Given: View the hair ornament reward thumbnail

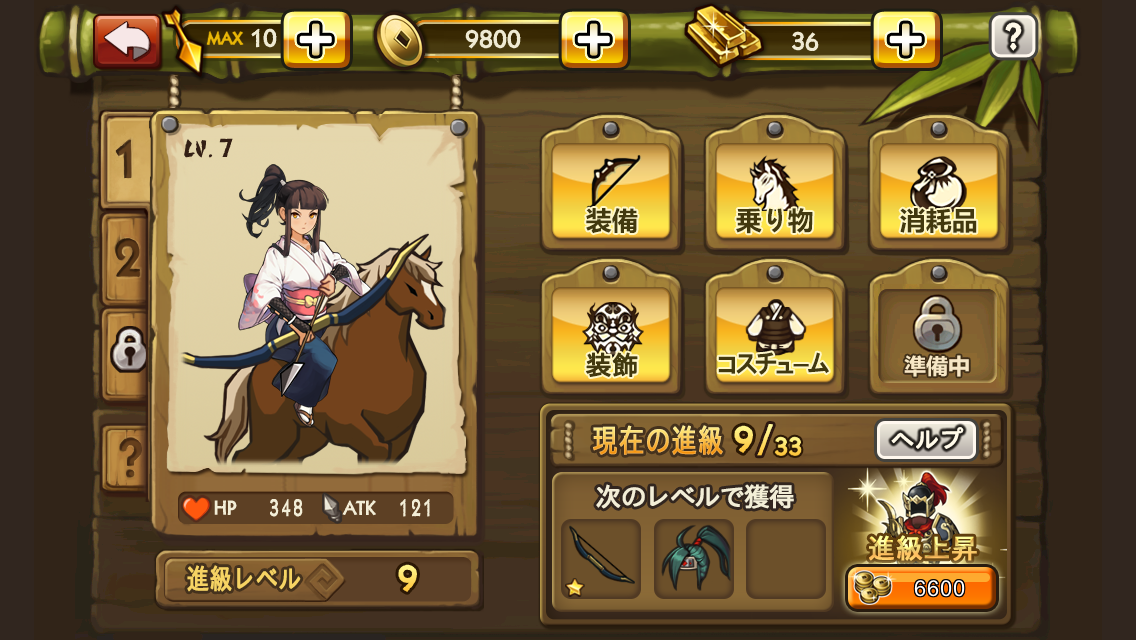Looking at the screenshot, I should click(693, 559).
